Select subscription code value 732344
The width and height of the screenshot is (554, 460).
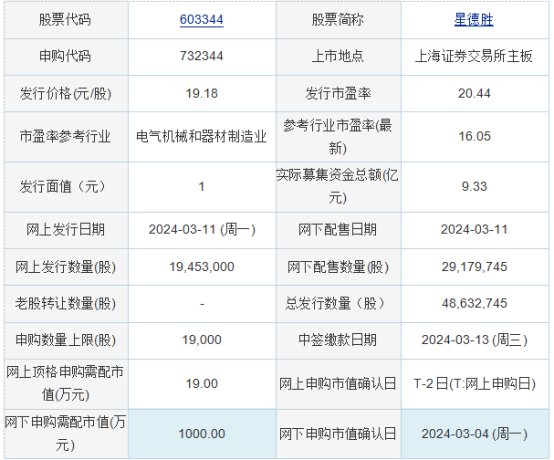[201, 56]
